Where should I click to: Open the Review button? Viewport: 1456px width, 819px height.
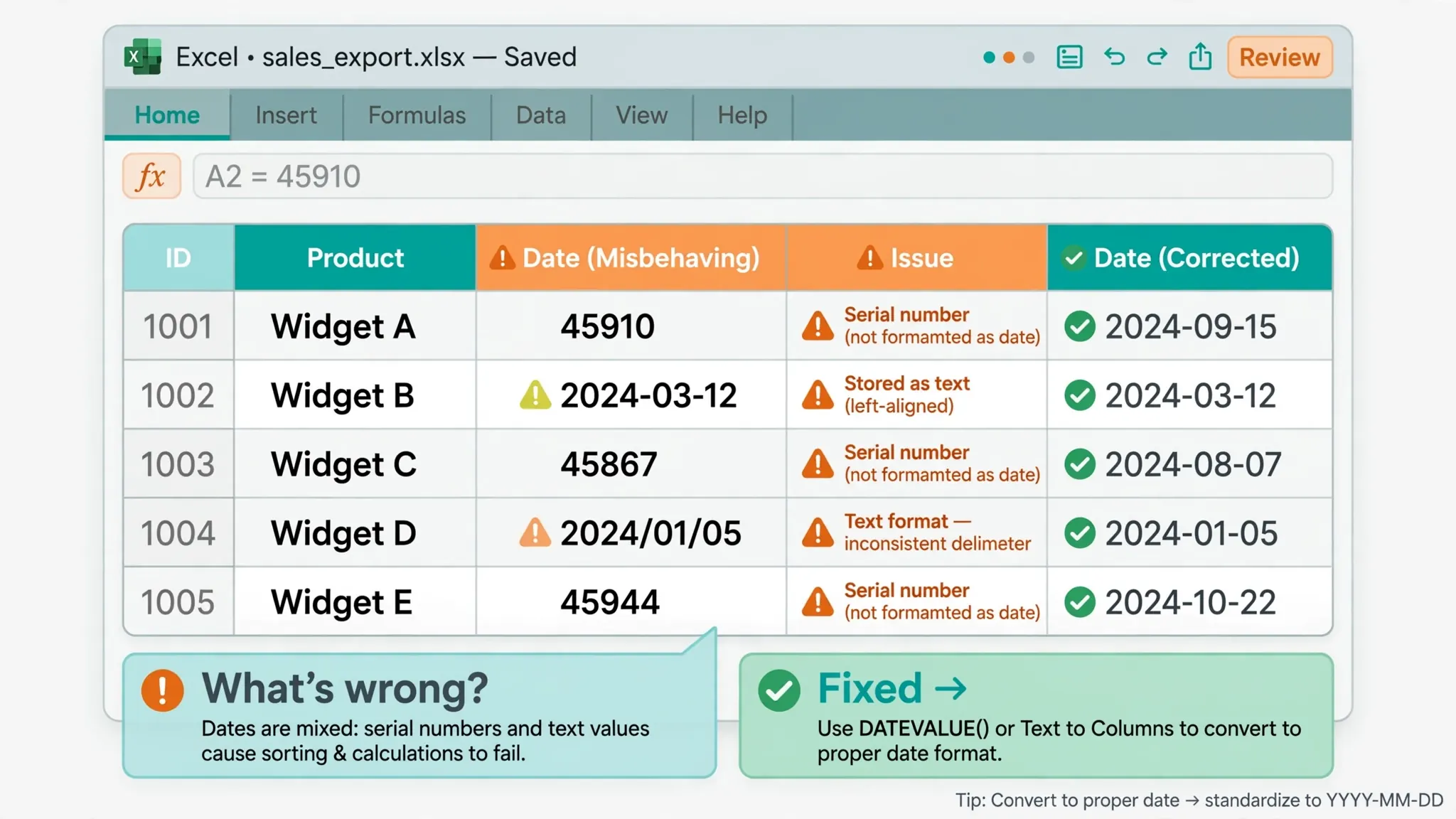[x=1280, y=57]
